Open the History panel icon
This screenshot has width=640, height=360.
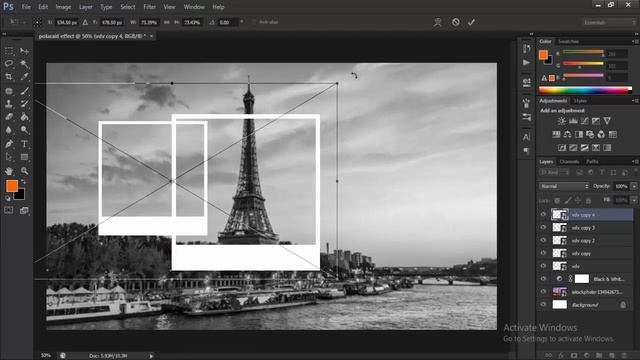point(527,49)
